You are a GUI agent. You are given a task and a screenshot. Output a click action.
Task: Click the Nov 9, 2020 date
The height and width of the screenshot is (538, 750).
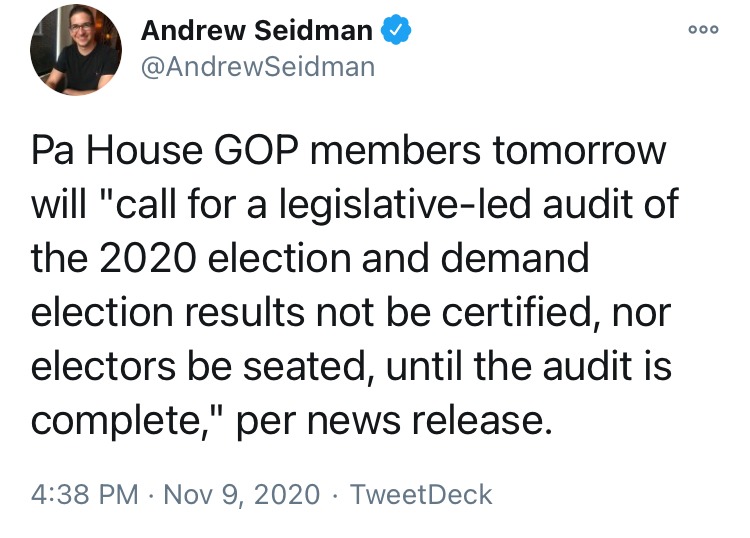242,494
